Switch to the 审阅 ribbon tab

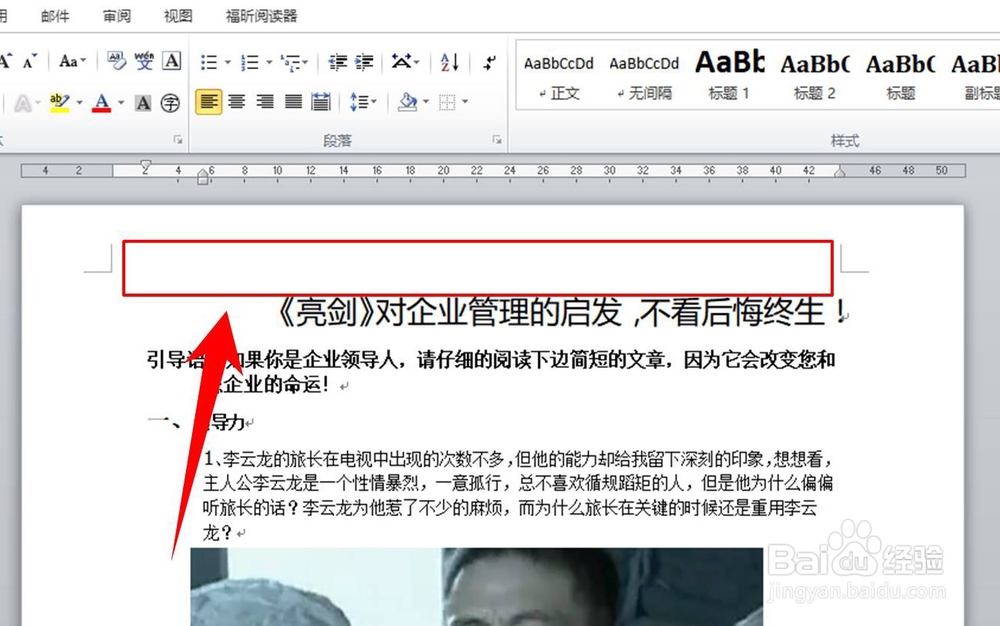115,16
